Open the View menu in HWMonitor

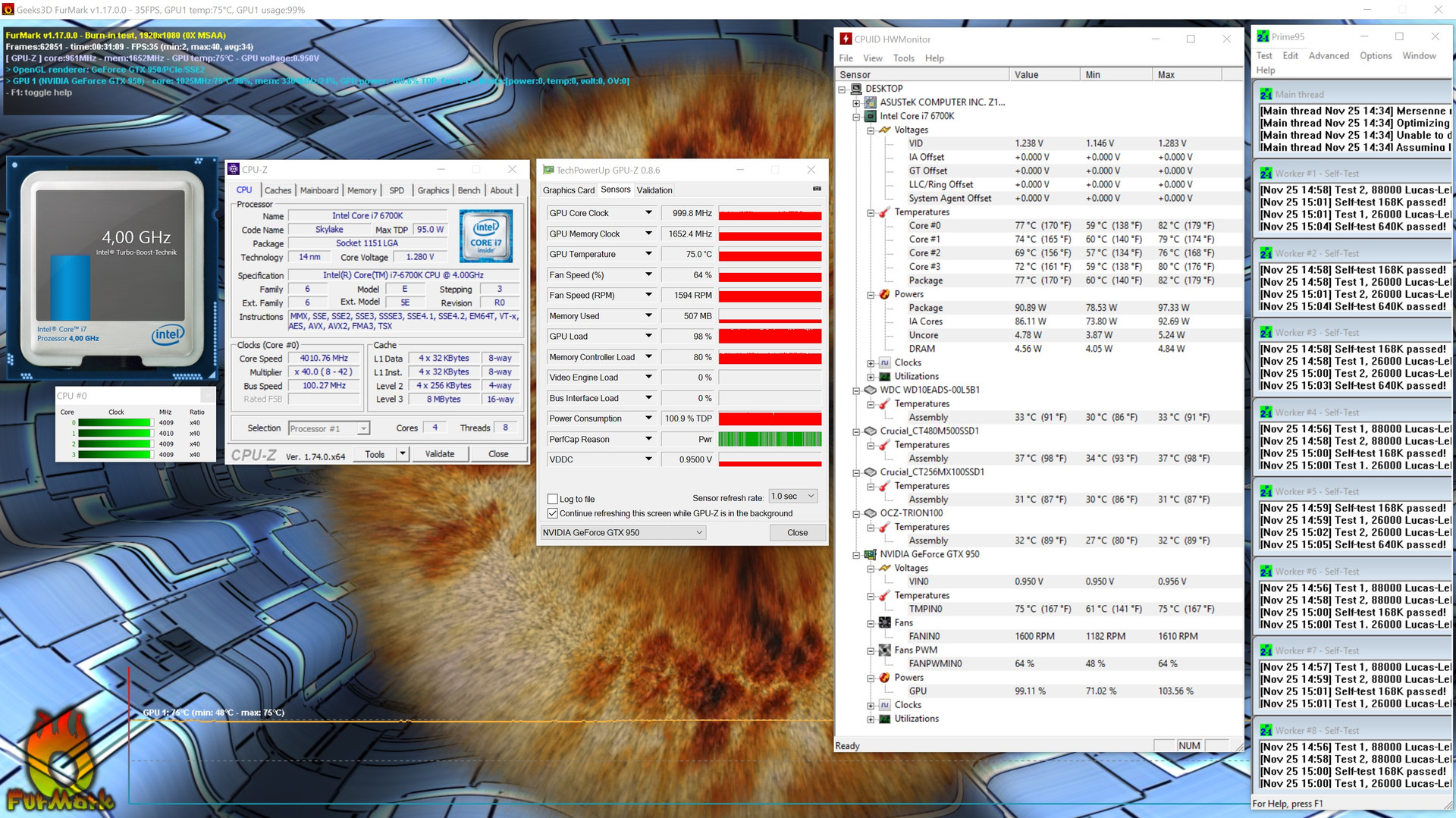tap(873, 58)
